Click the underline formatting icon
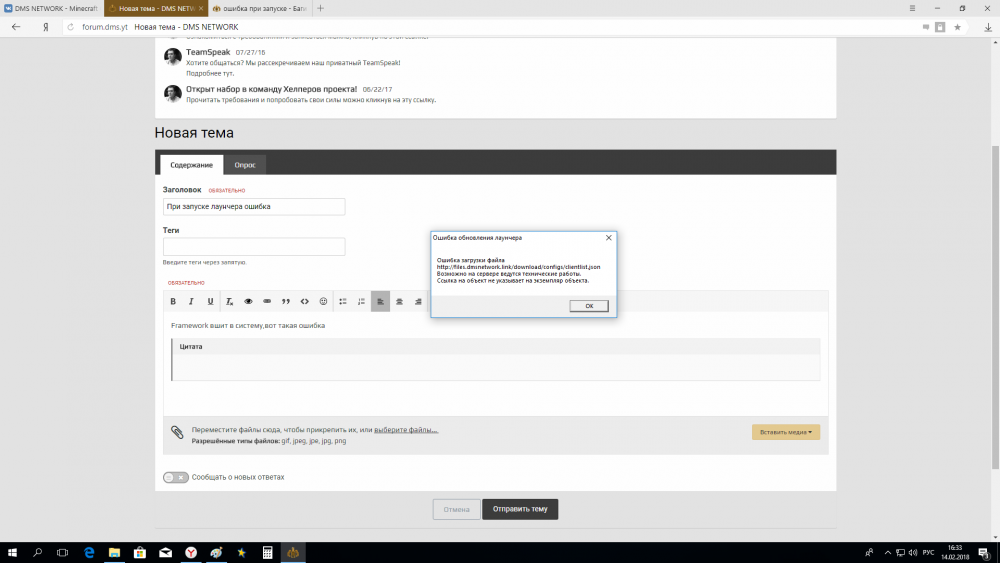This screenshot has width=1000, height=563. point(210,301)
